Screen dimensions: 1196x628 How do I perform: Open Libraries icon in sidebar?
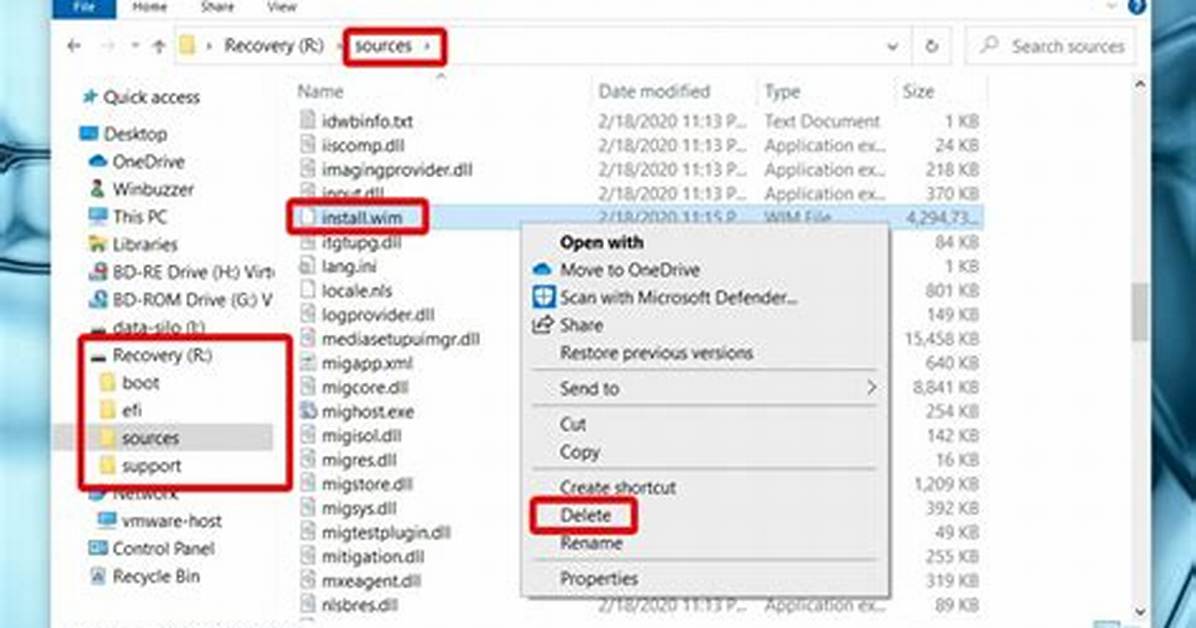98,244
